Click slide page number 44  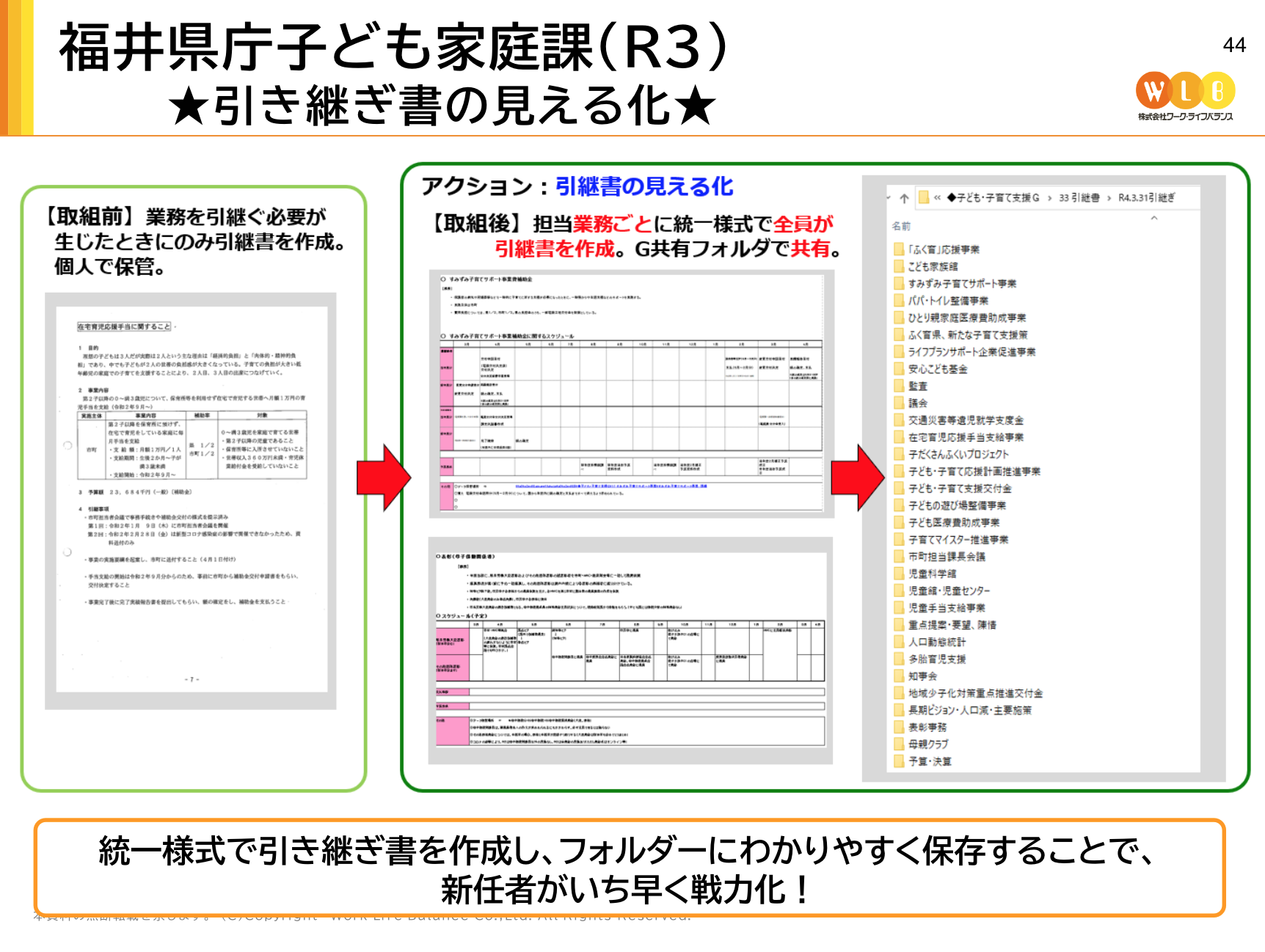(1234, 45)
